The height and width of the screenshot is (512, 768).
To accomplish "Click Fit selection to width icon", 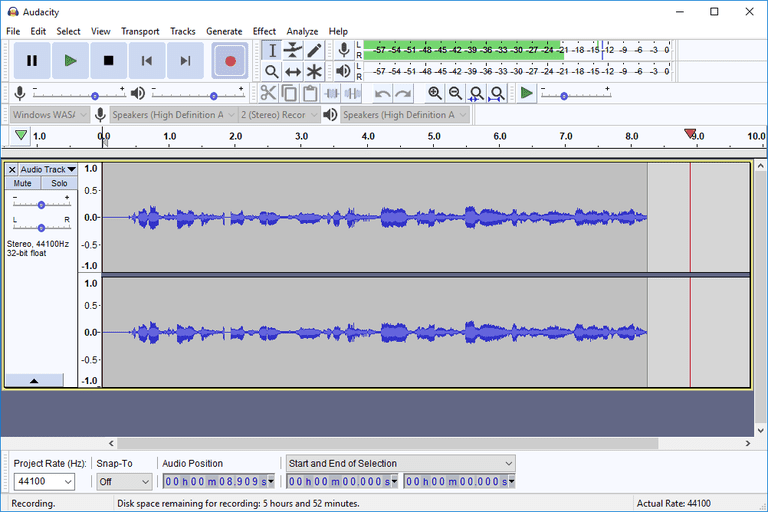I will (x=476, y=93).
